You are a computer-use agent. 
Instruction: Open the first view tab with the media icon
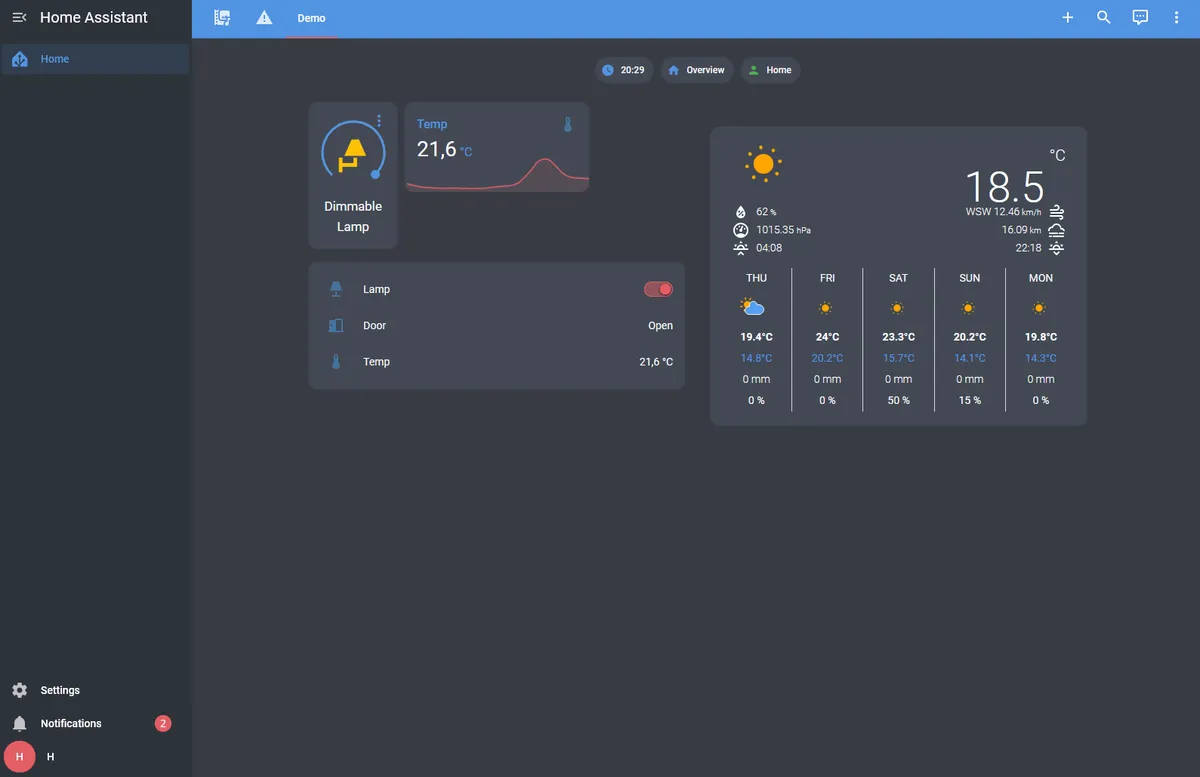(x=222, y=18)
